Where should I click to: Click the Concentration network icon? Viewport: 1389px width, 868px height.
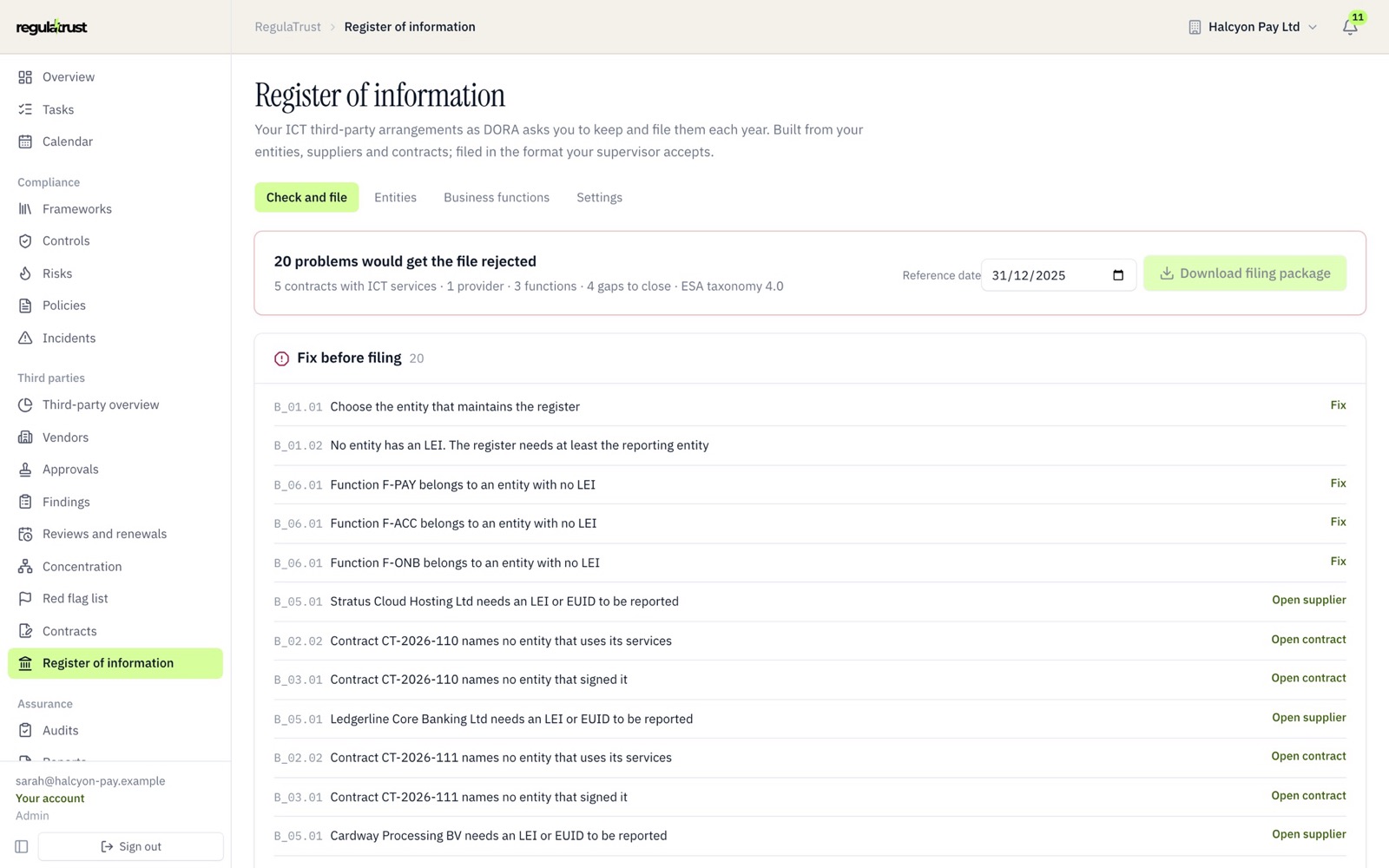click(x=25, y=567)
